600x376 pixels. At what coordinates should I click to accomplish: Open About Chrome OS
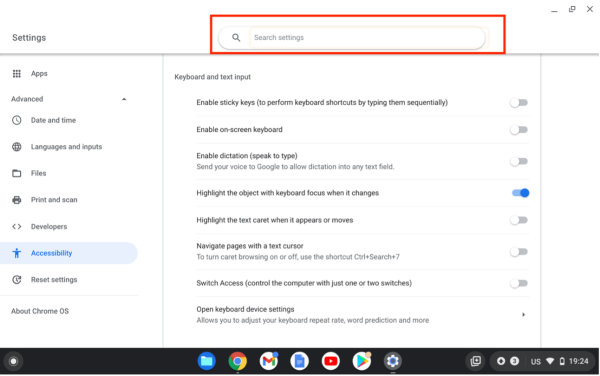pos(40,311)
